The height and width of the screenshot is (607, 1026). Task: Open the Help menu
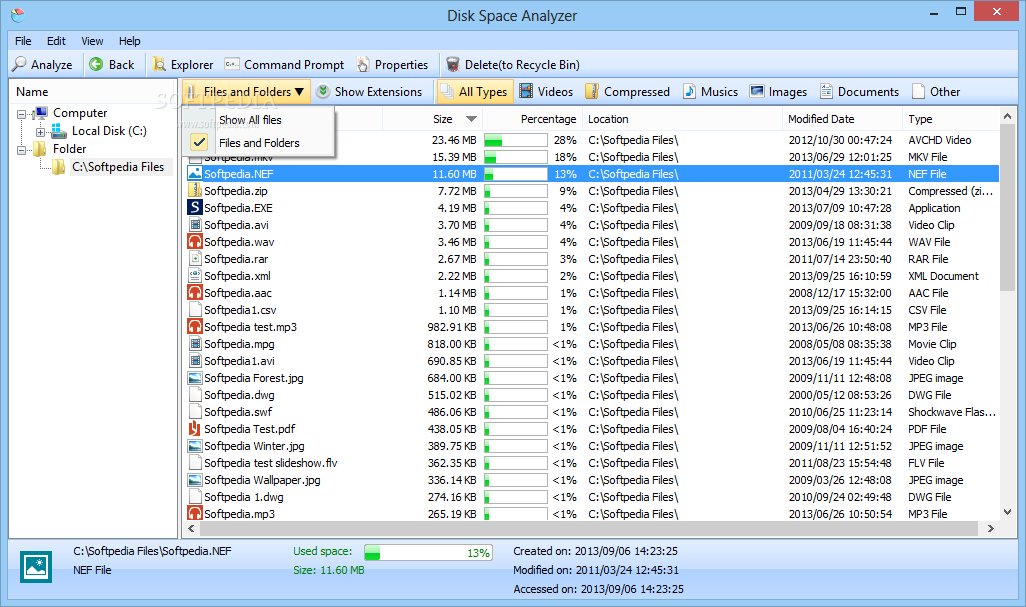(130, 41)
